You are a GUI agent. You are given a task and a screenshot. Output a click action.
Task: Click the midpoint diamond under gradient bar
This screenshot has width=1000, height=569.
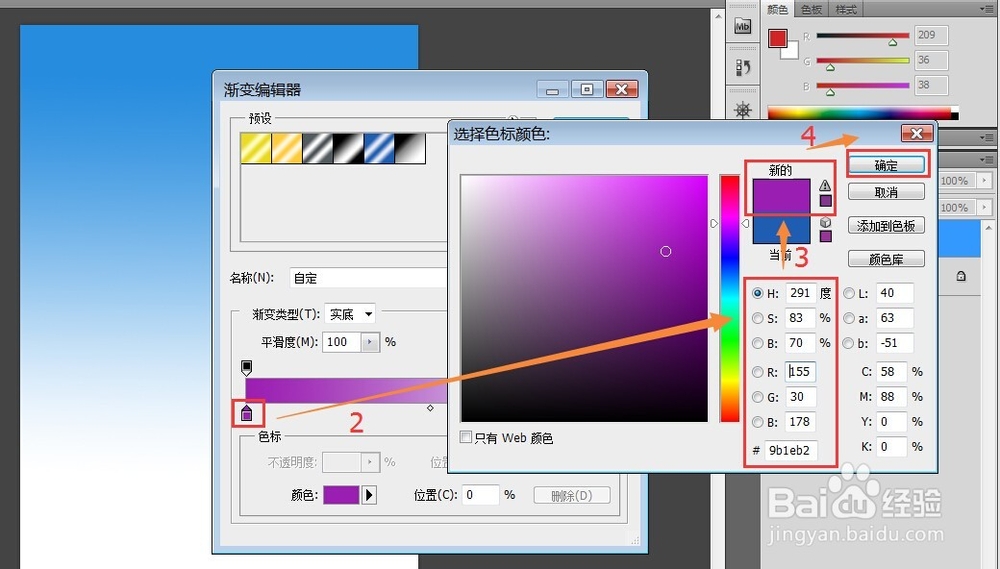(x=430, y=408)
